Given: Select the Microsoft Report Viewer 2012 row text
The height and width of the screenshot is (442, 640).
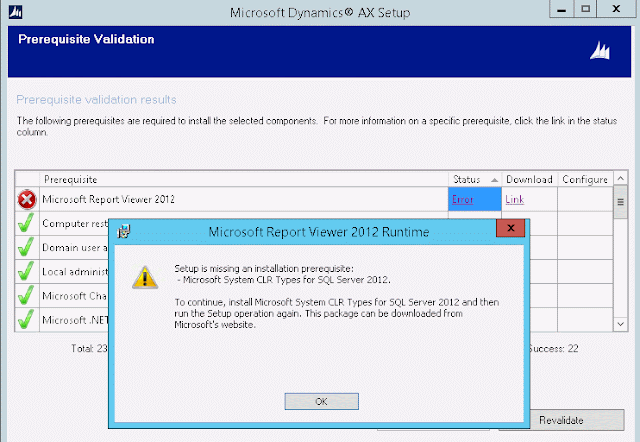Looking at the screenshot, I should (x=109, y=199).
